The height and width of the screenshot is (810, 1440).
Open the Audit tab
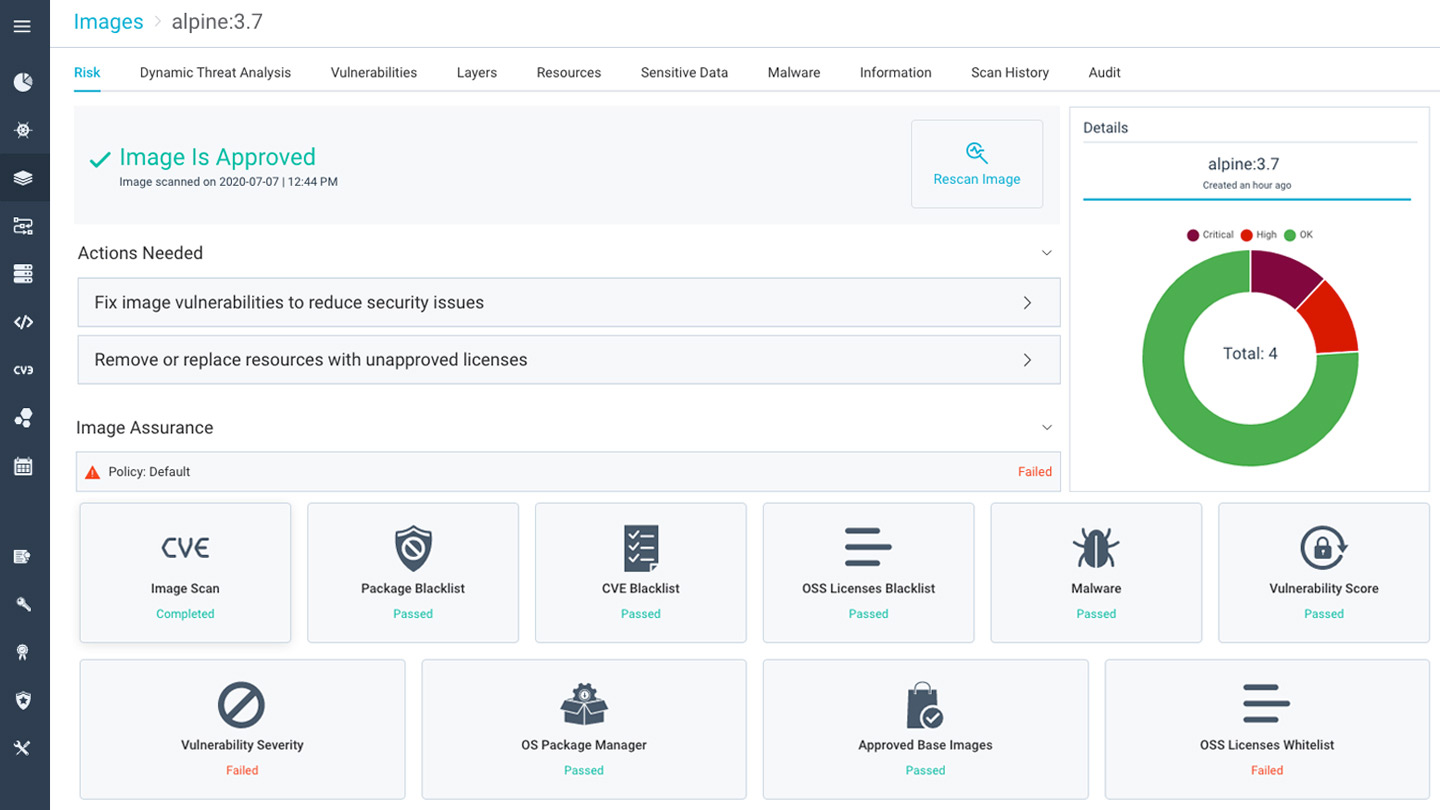tap(1104, 72)
